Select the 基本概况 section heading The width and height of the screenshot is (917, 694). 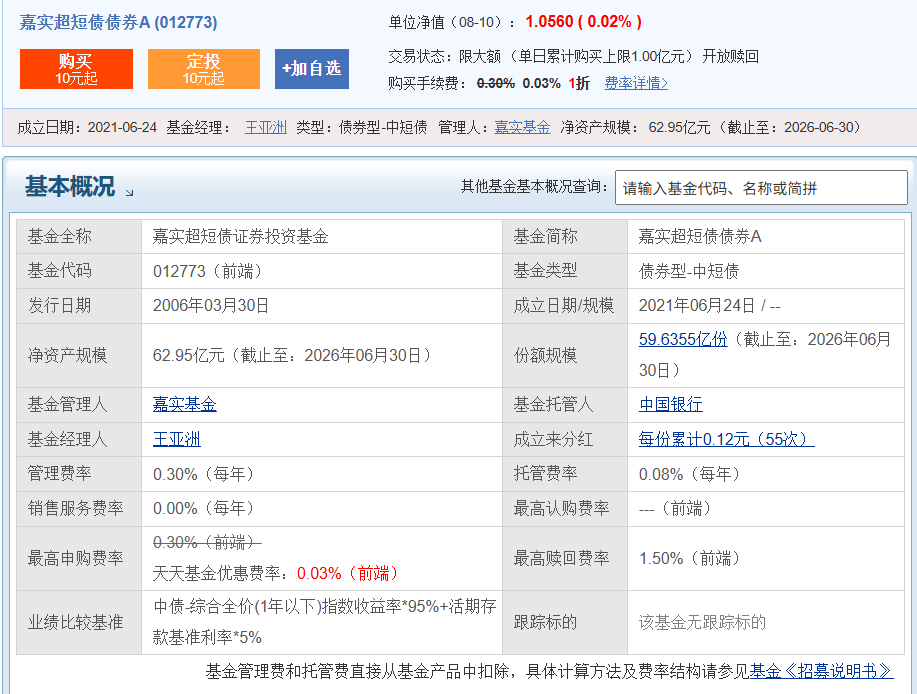click(x=70, y=187)
